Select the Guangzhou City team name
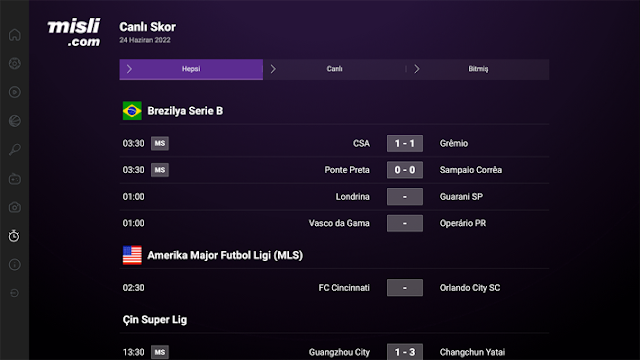This screenshot has height=360, width=640. [x=339, y=352]
